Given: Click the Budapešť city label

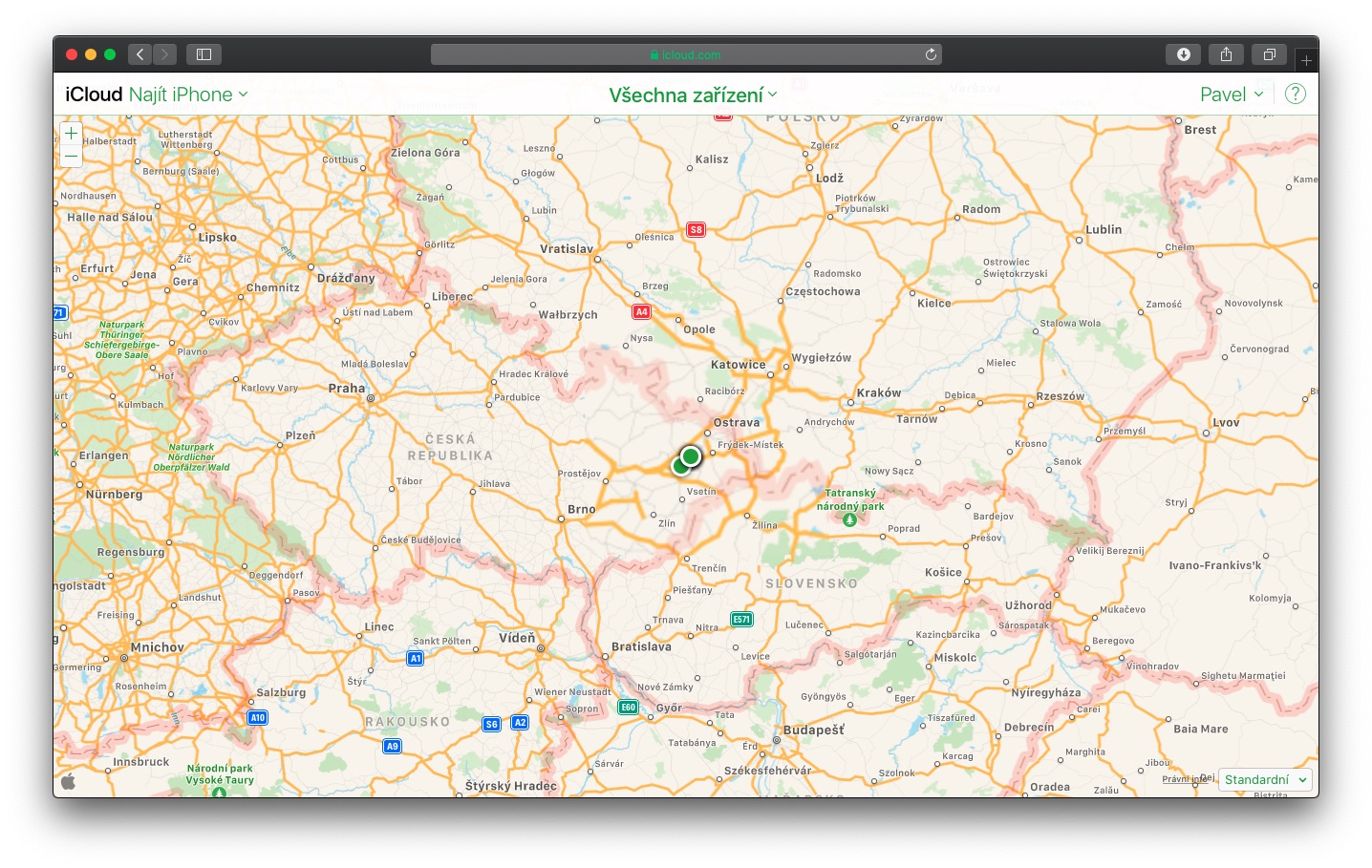Looking at the screenshot, I should coord(814,730).
